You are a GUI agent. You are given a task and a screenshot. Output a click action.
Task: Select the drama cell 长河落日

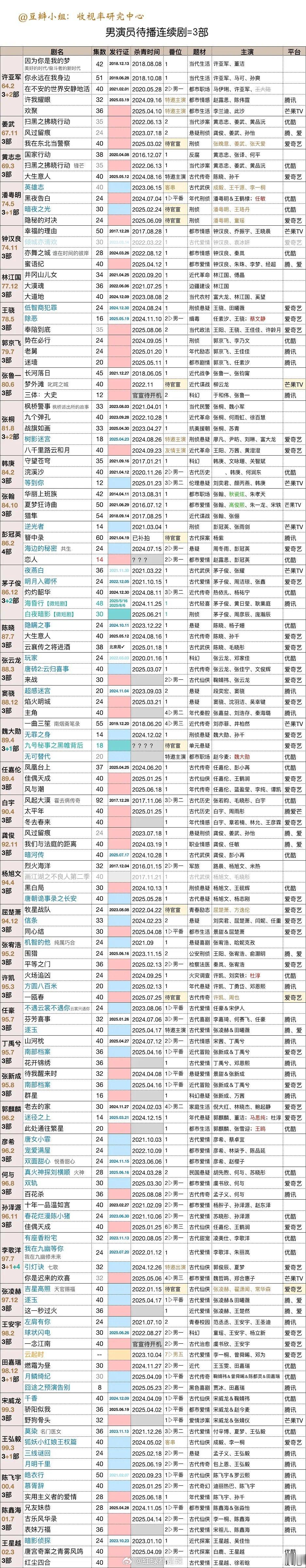click(37, 373)
